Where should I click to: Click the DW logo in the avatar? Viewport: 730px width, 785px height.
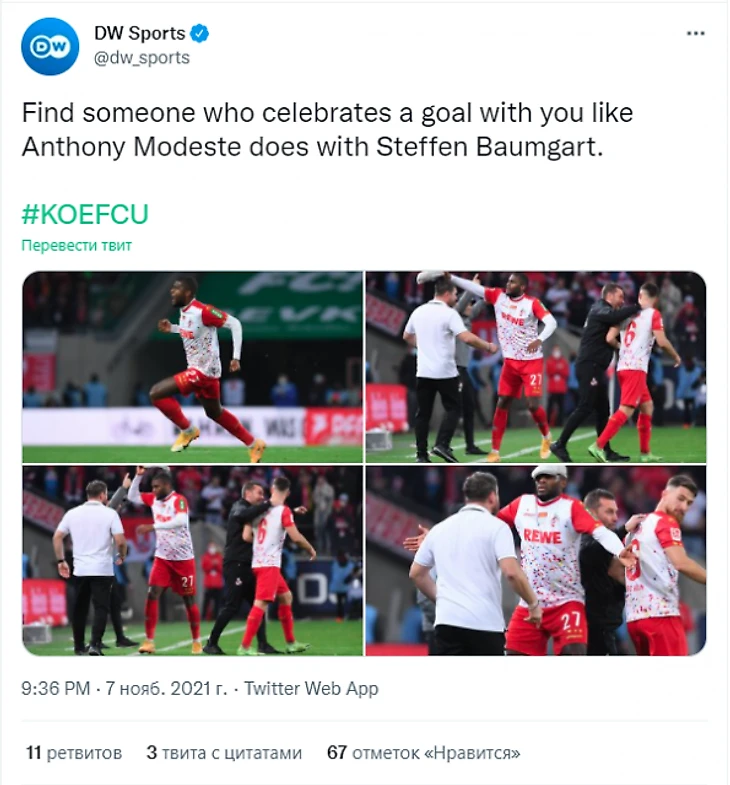pyautogui.click(x=50, y=47)
